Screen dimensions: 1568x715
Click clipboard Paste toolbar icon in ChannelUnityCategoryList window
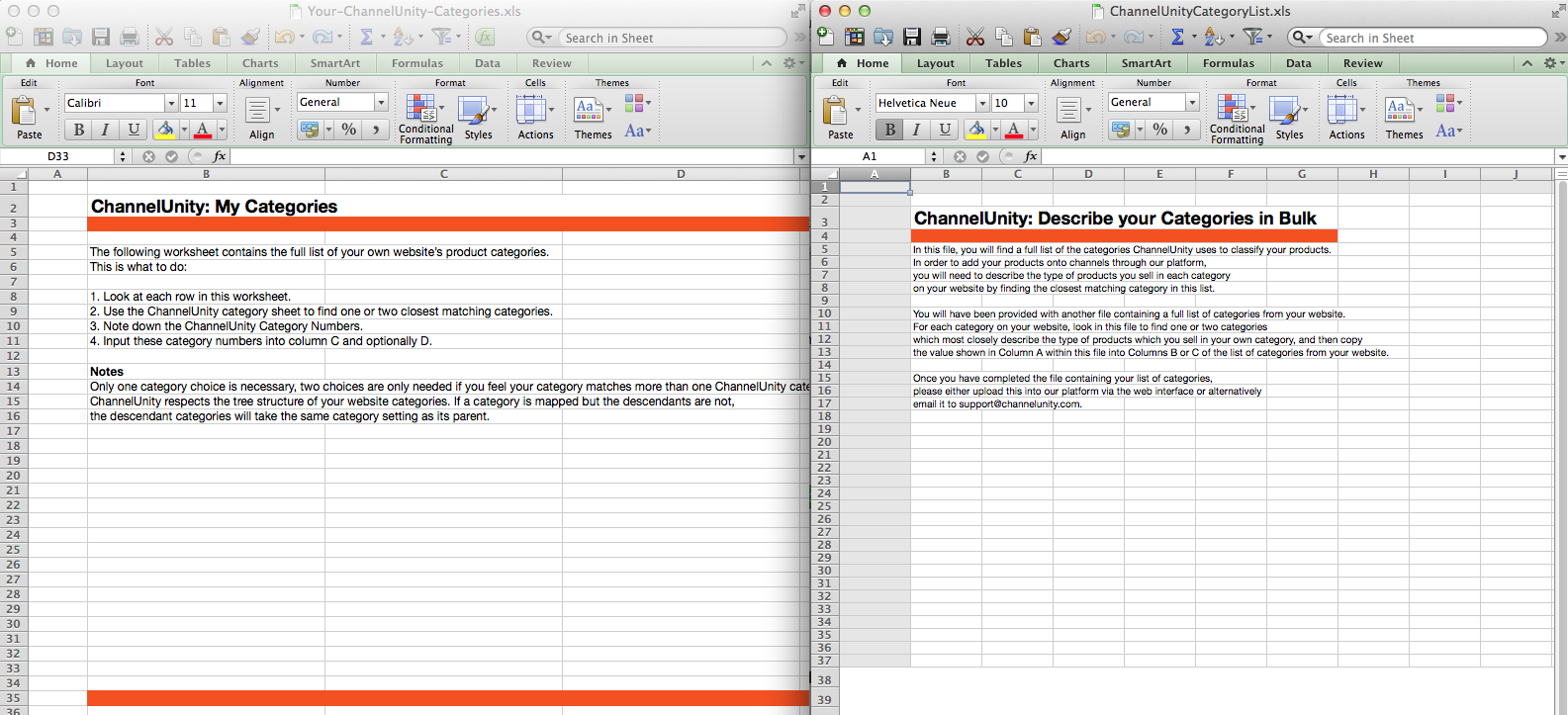point(1033,37)
